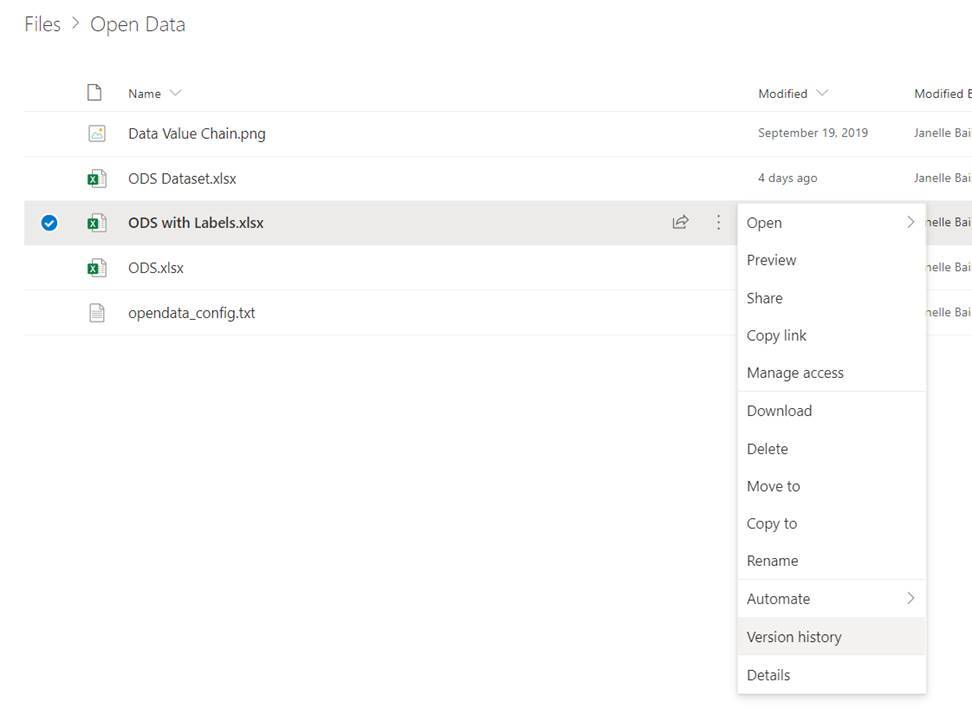Select Manage access in the context menu

pyautogui.click(x=831, y=373)
